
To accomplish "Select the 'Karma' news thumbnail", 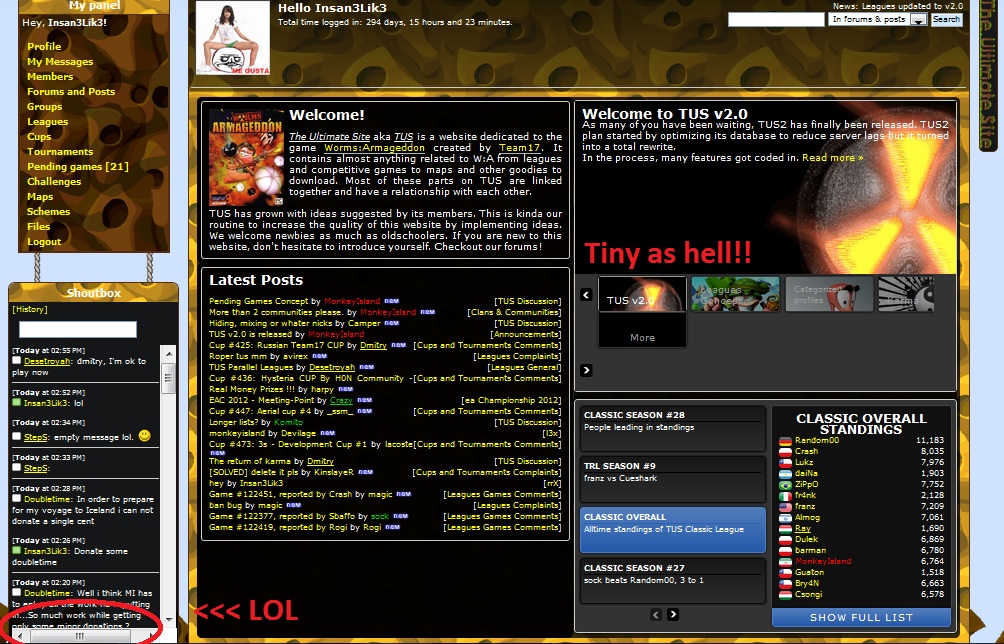I will tap(906, 294).
